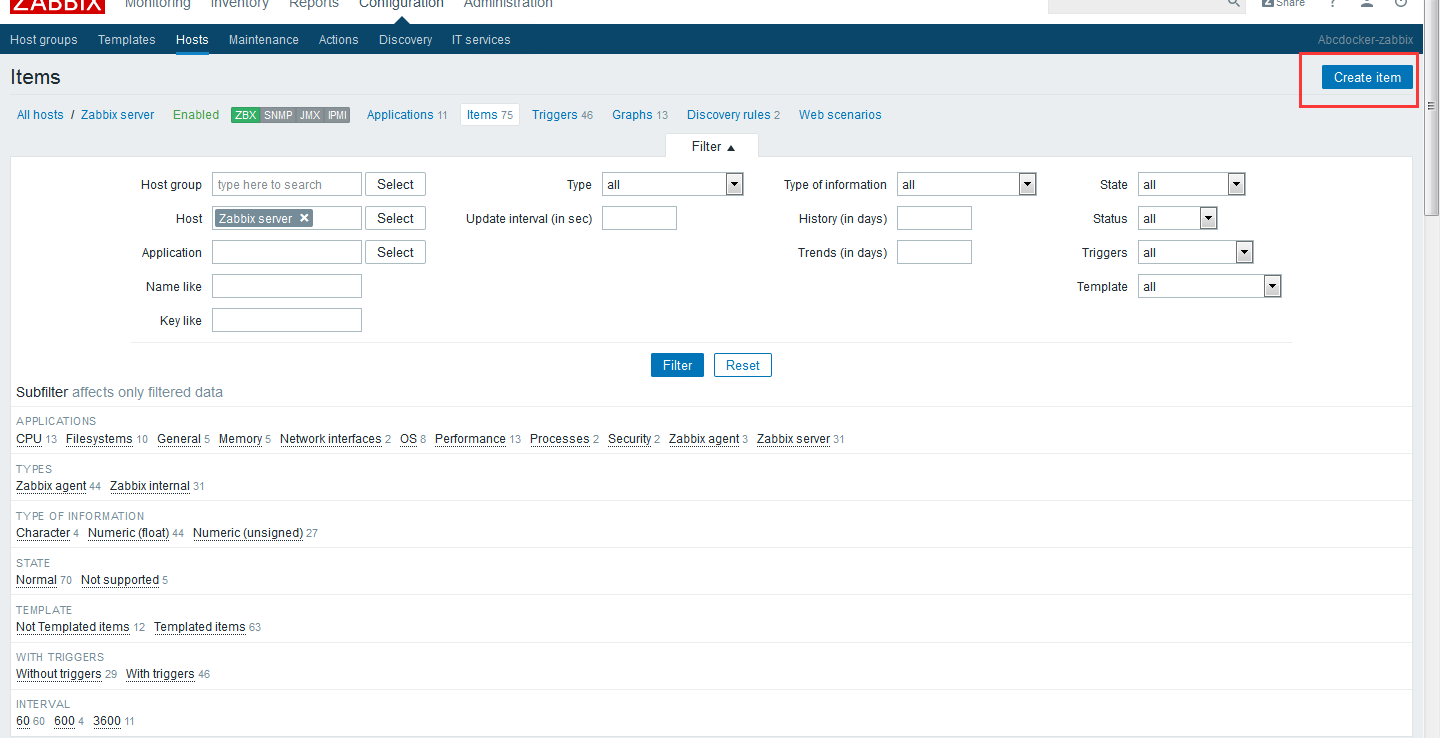Image resolution: width=1440 pixels, height=738 pixels.
Task: Open the Type of information dropdown
Action: click(966, 184)
